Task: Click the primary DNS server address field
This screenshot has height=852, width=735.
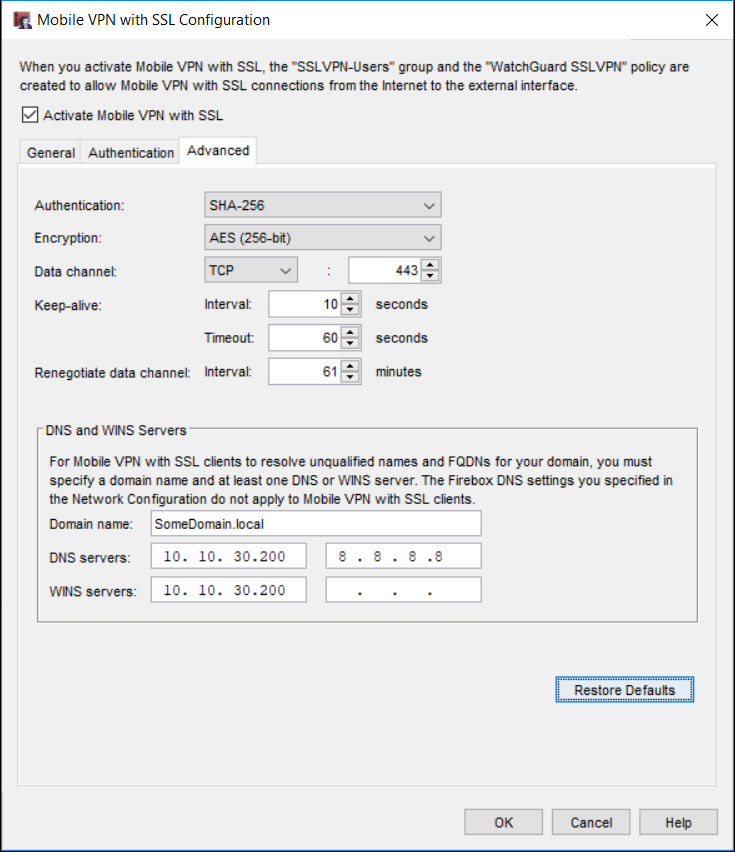Action: pyautogui.click(x=231, y=557)
